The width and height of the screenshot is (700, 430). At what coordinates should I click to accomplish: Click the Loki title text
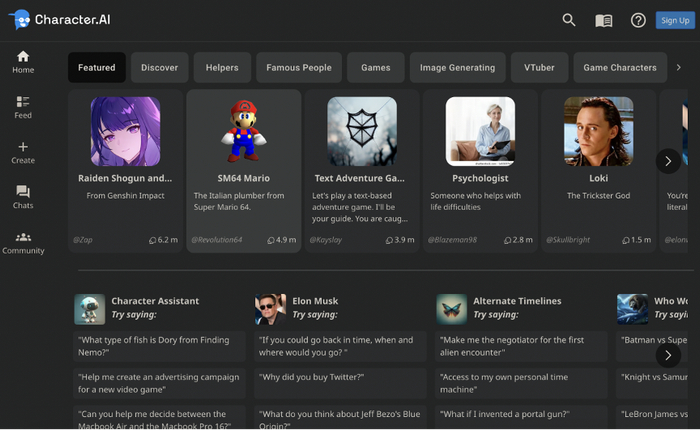pyautogui.click(x=599, y=178)
